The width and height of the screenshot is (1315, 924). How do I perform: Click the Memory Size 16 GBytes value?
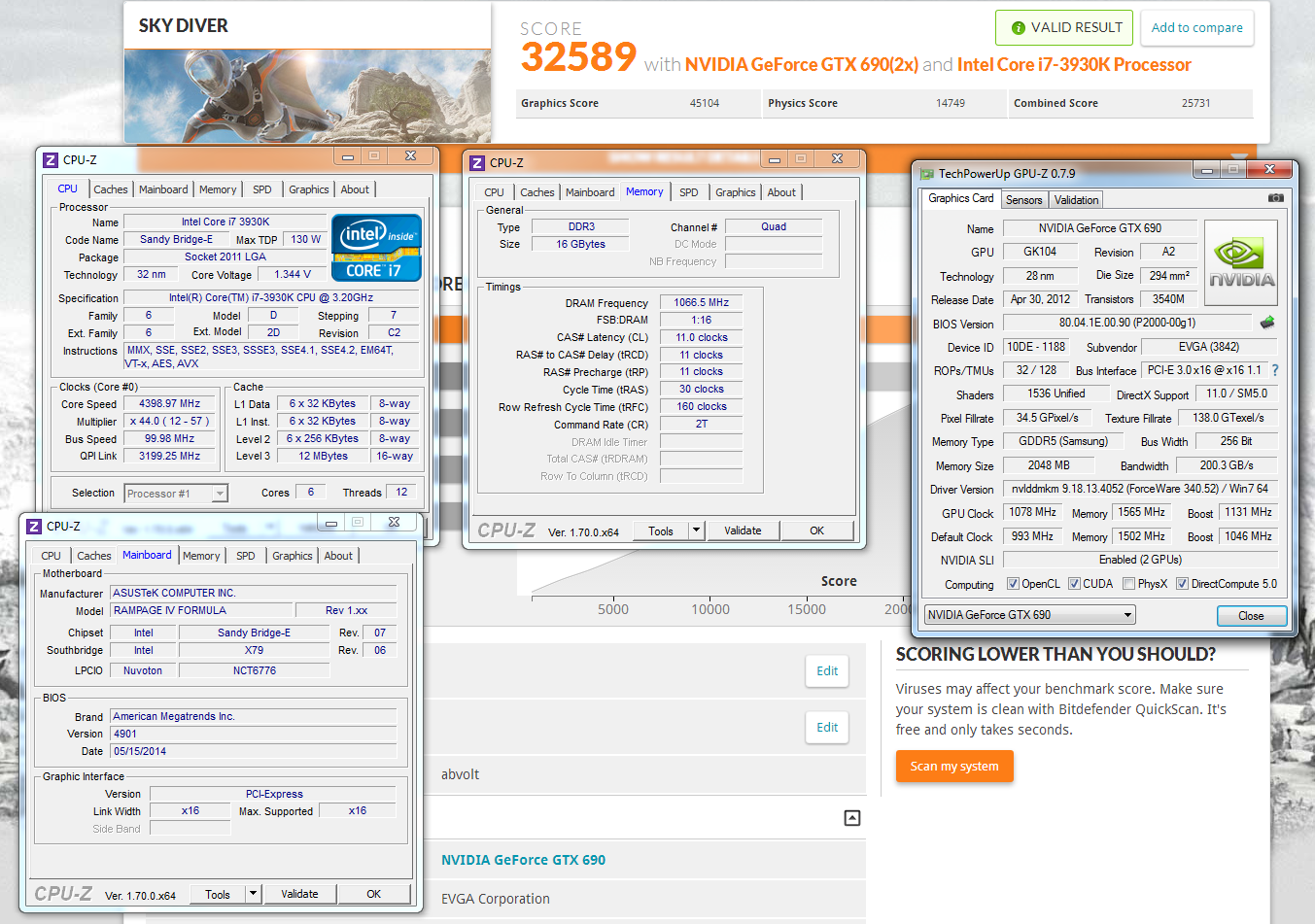[580, 244]
